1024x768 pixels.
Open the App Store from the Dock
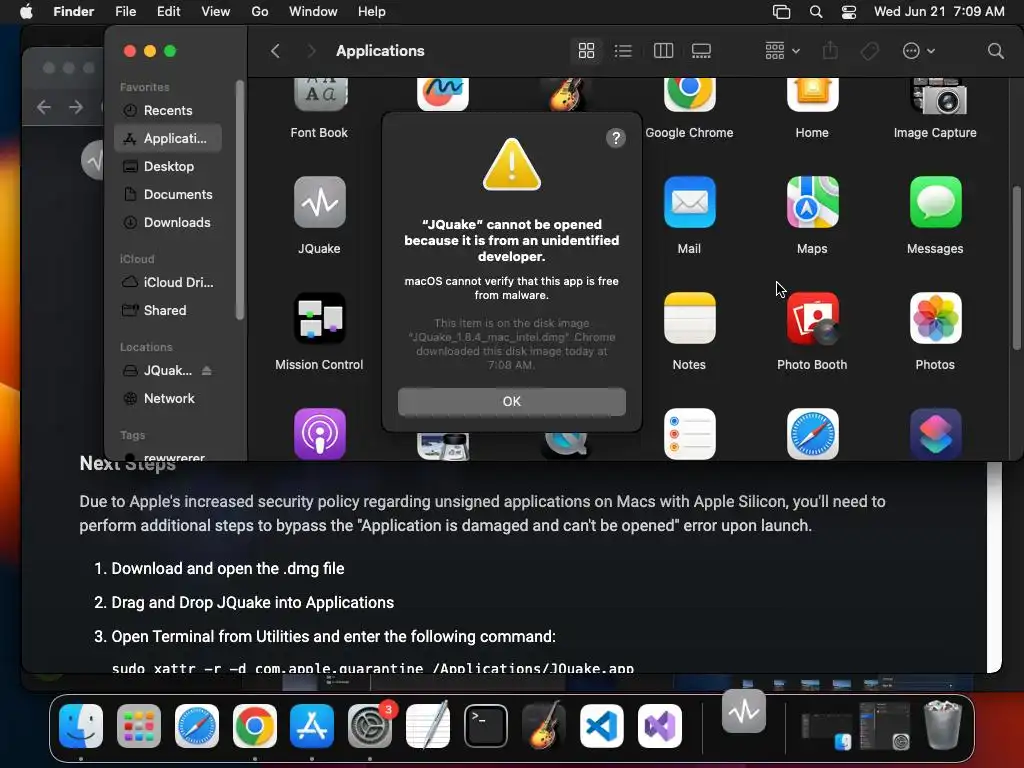coord(312,726)
